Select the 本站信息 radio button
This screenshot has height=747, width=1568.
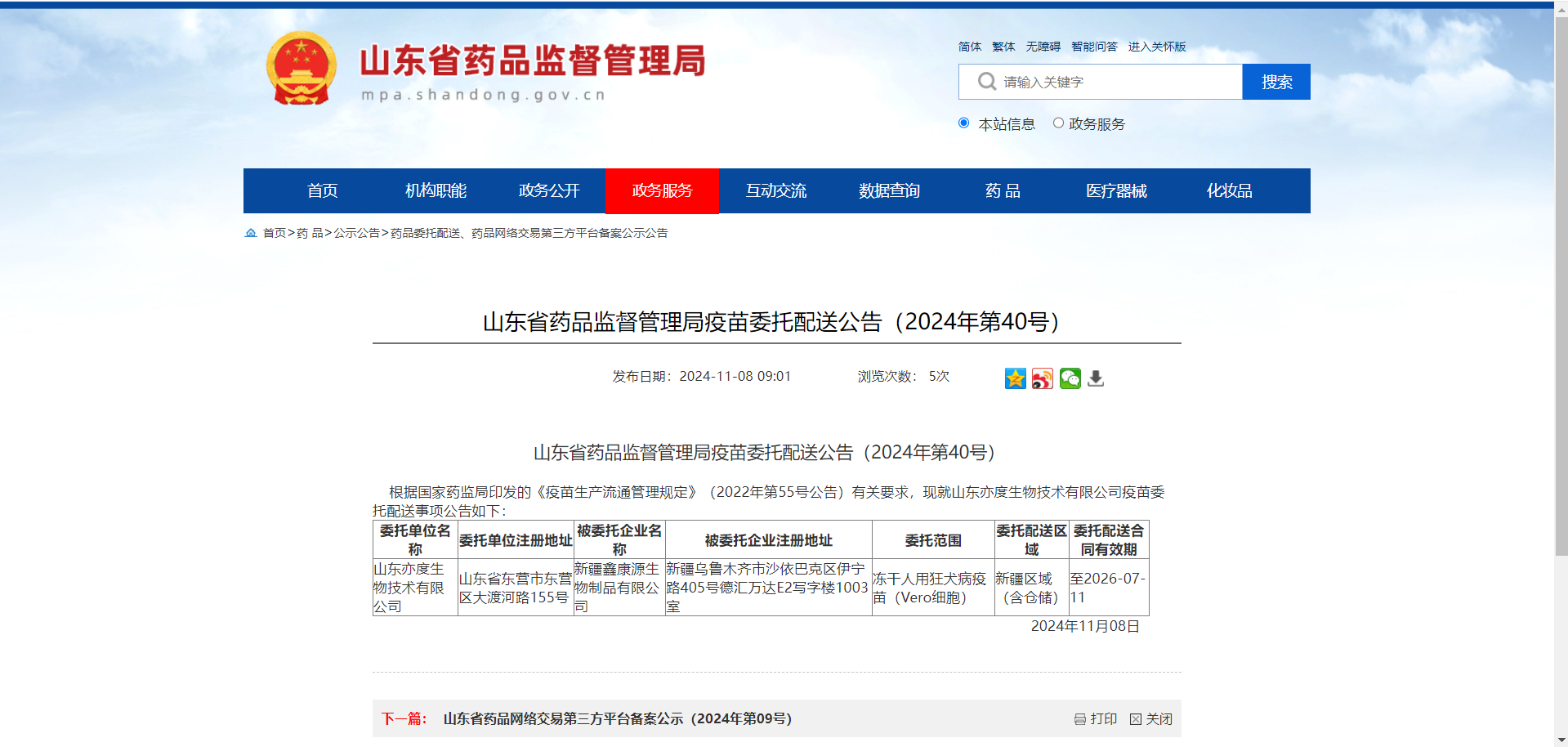click(964, 123)
